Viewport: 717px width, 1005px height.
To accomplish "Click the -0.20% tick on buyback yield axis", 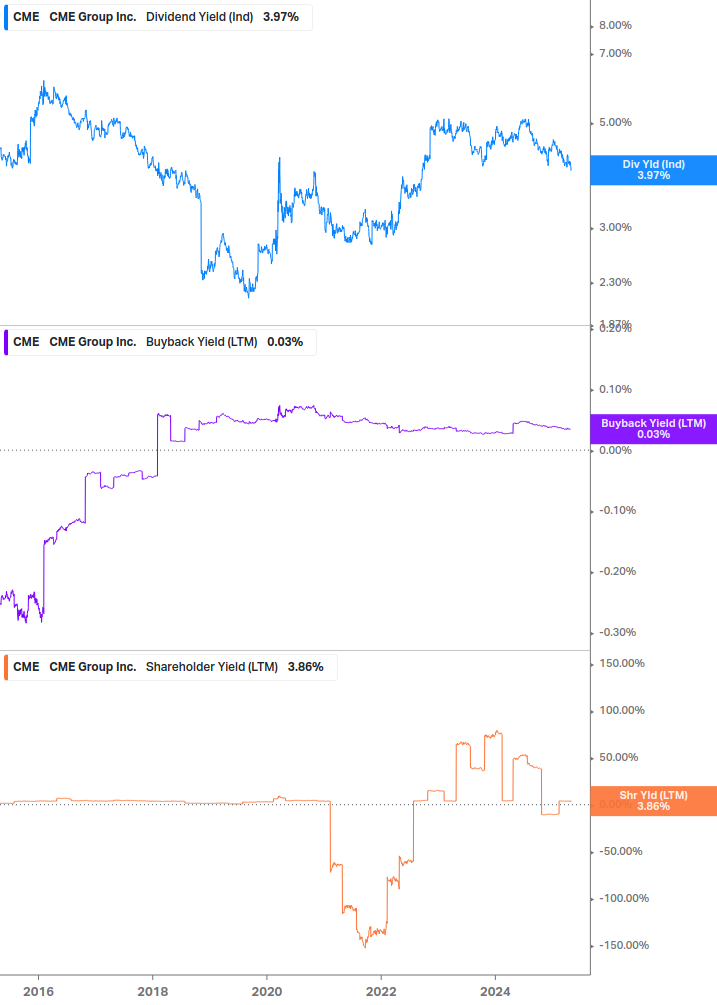I will pyautogui.click(x=618, y=572).
